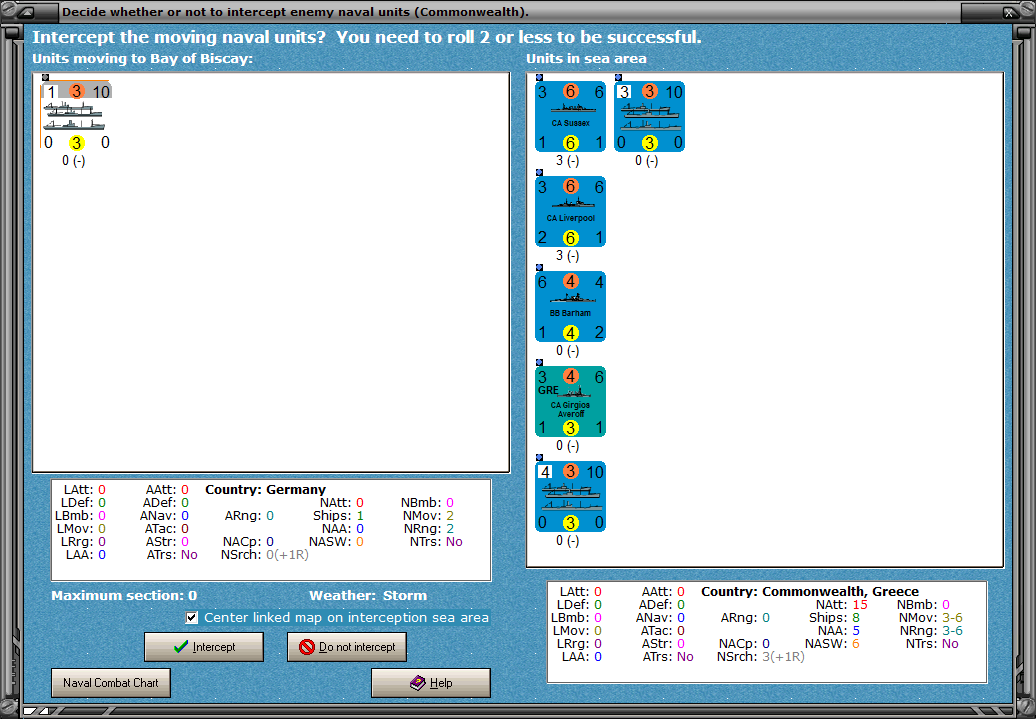Click the small status dot above BB Barham
This screenshot has height=719, width=1036.
coord(539,268)
